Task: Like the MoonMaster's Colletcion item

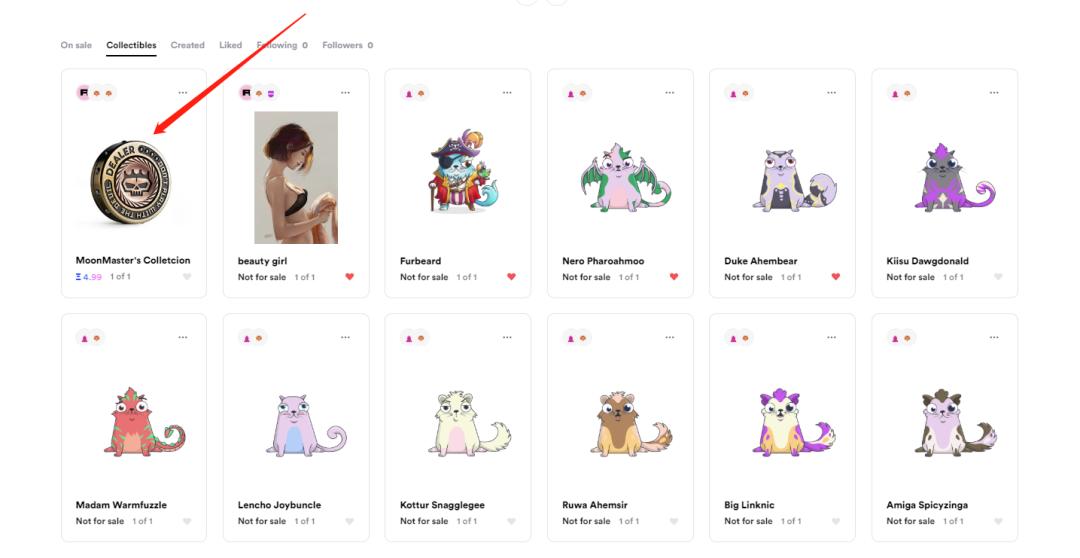Action: click(187, 277)
